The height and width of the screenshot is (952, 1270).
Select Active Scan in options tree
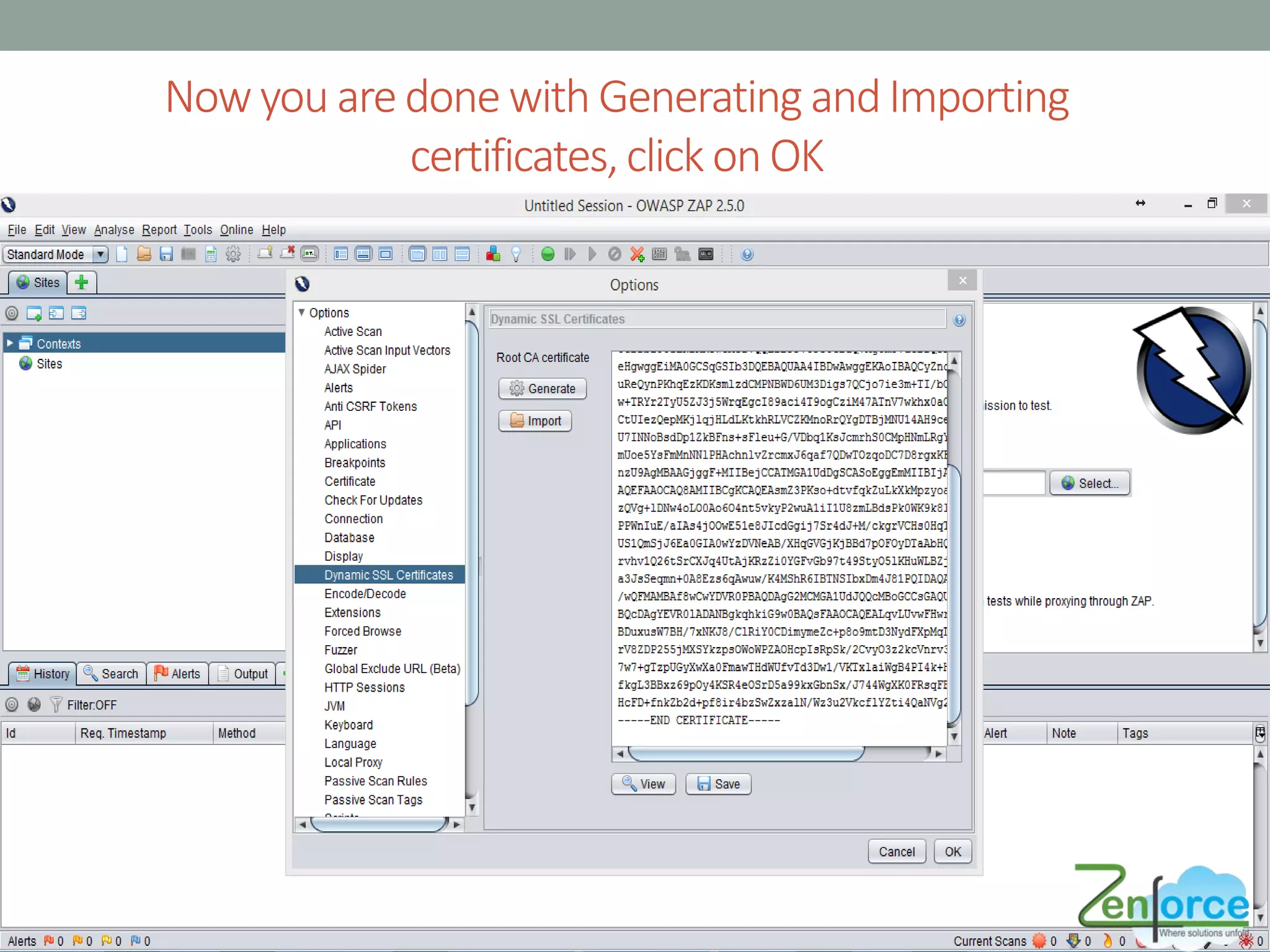coord(353,332)
